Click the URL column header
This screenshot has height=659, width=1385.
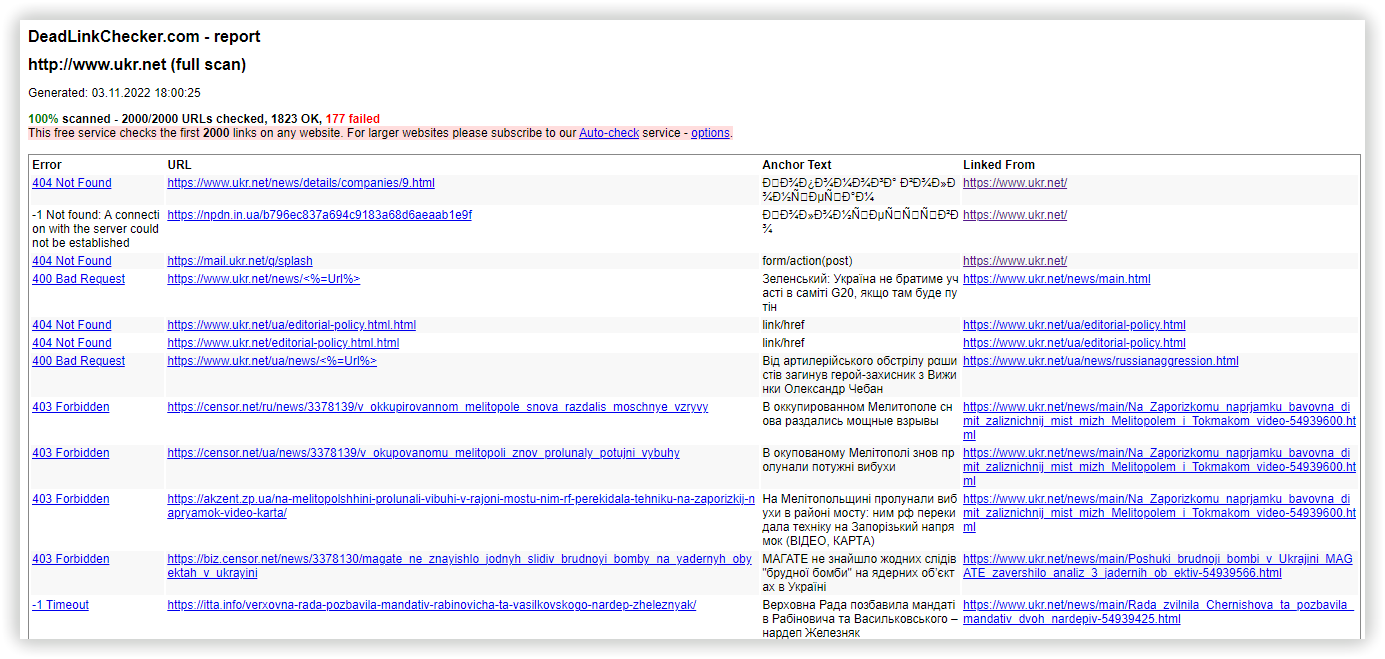(x=180, y=165)
